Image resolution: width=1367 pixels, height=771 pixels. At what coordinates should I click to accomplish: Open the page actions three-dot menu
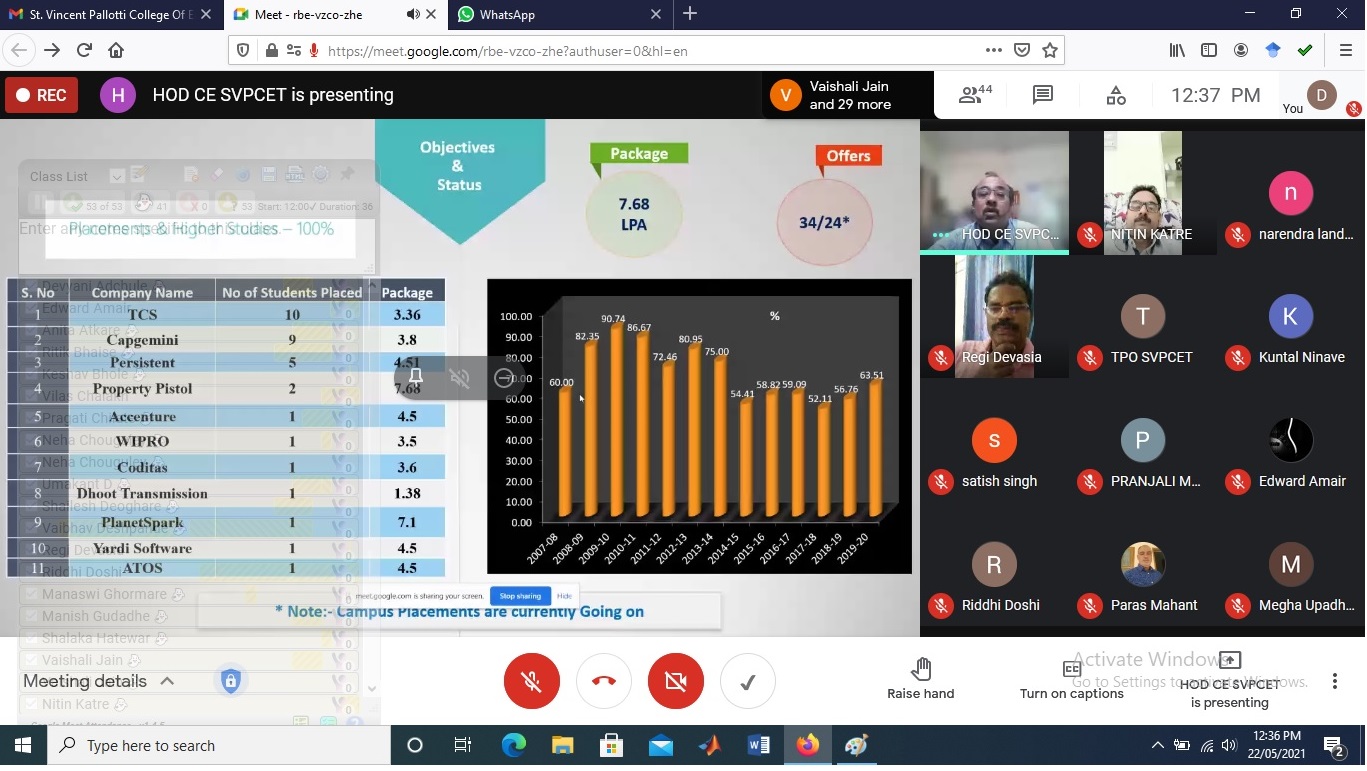(x=993, y=50)
